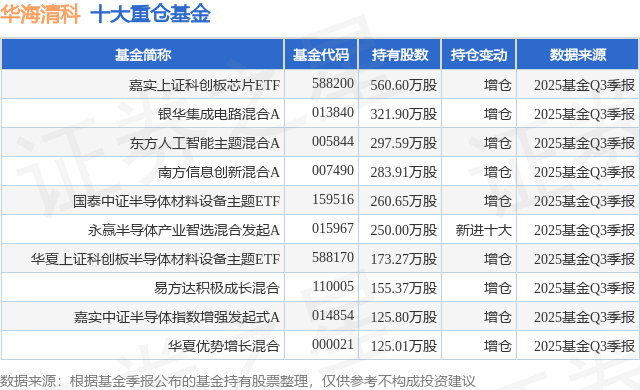Click the 持有股数 column header

pyautogui.click(x=400, y=55)
